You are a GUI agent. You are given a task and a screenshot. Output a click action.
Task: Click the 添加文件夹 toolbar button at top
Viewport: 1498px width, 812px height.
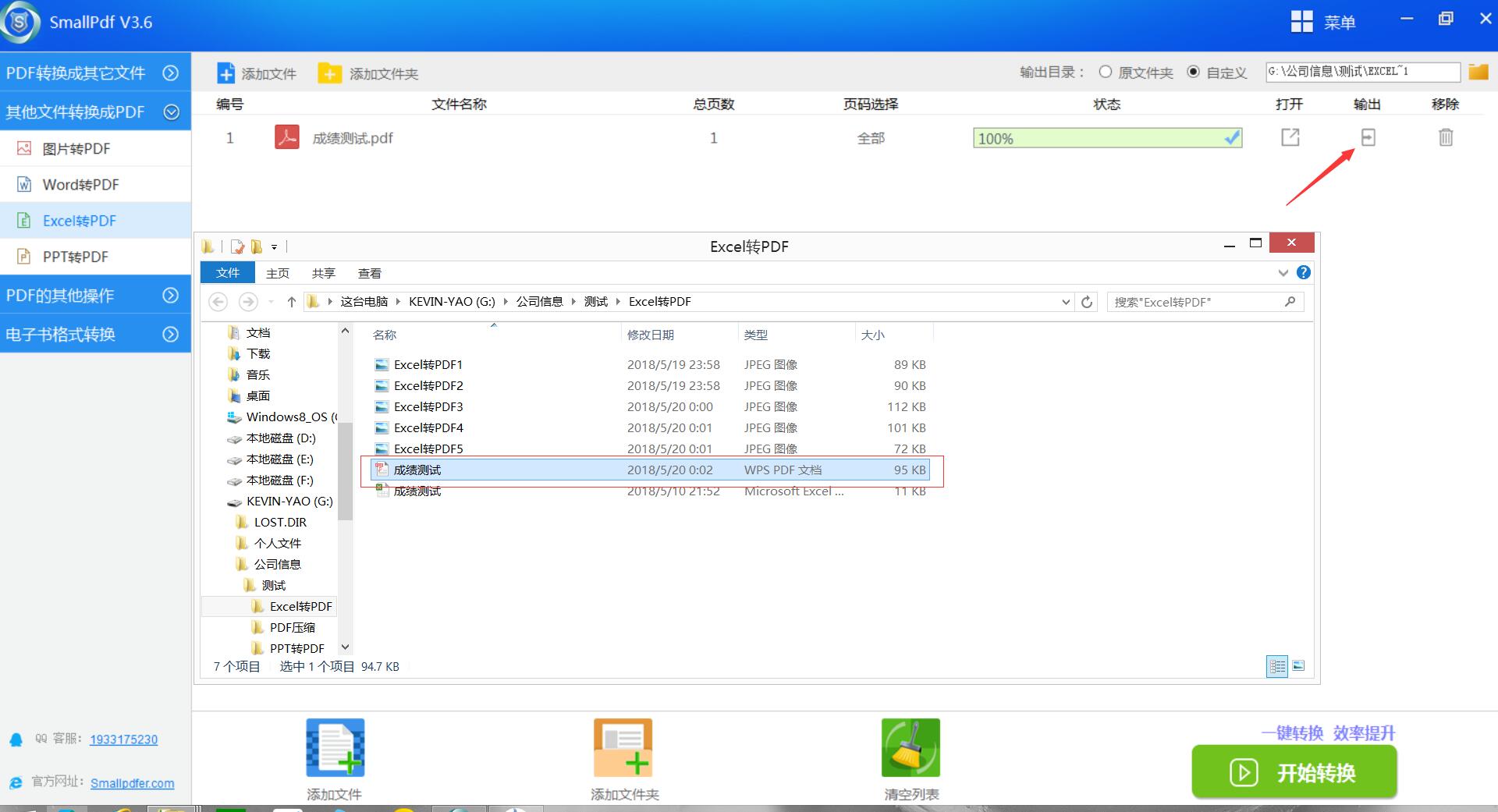coord(368,73)
